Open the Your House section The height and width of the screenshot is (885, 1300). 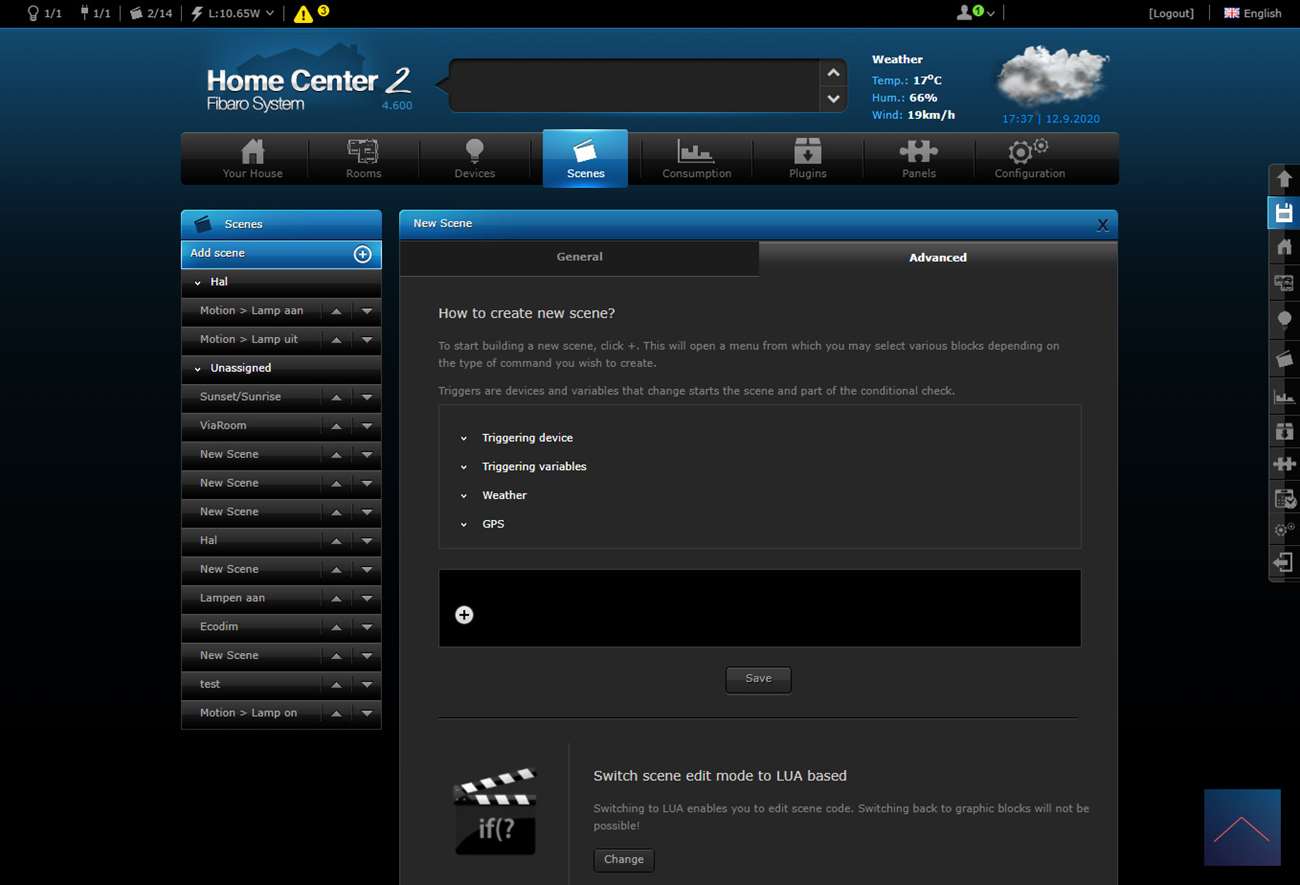click(x=252, y=158)
